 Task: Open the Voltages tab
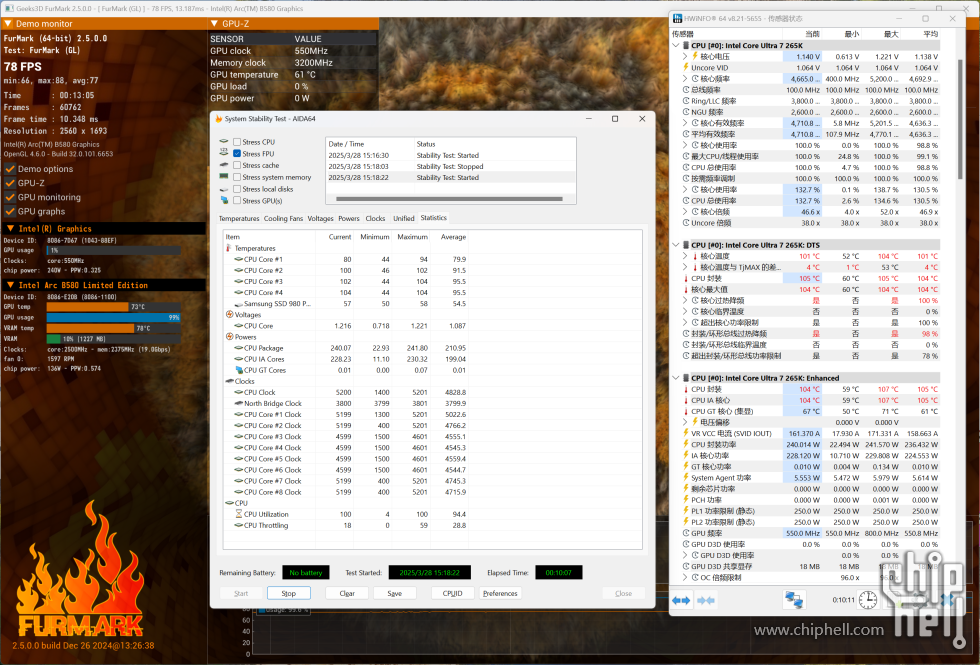(321, 218)
